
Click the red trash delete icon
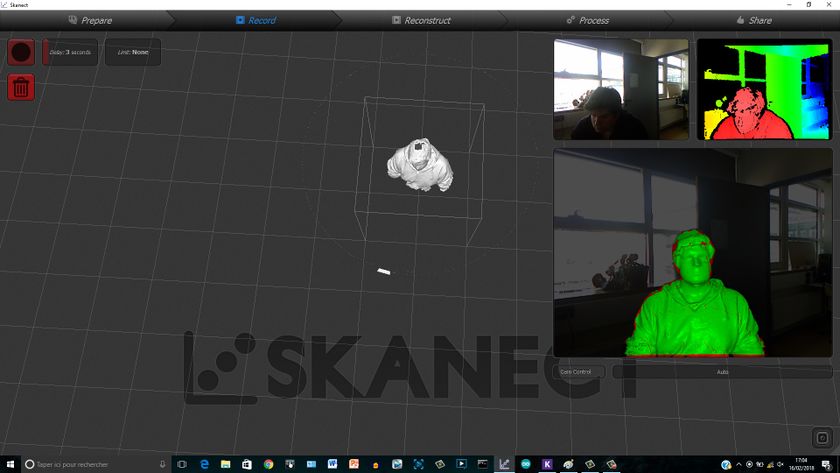click(21, 86)
